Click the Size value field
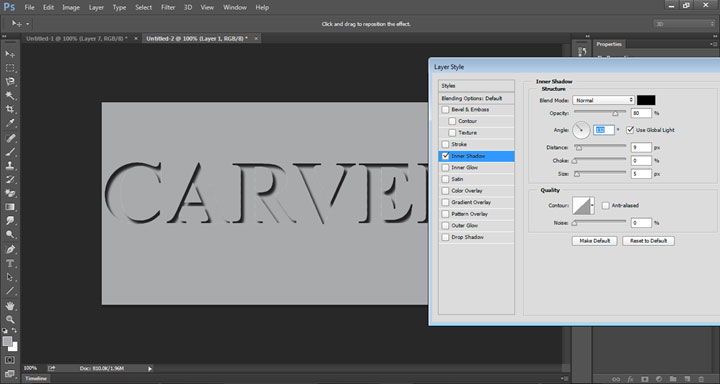 [641, 174]
